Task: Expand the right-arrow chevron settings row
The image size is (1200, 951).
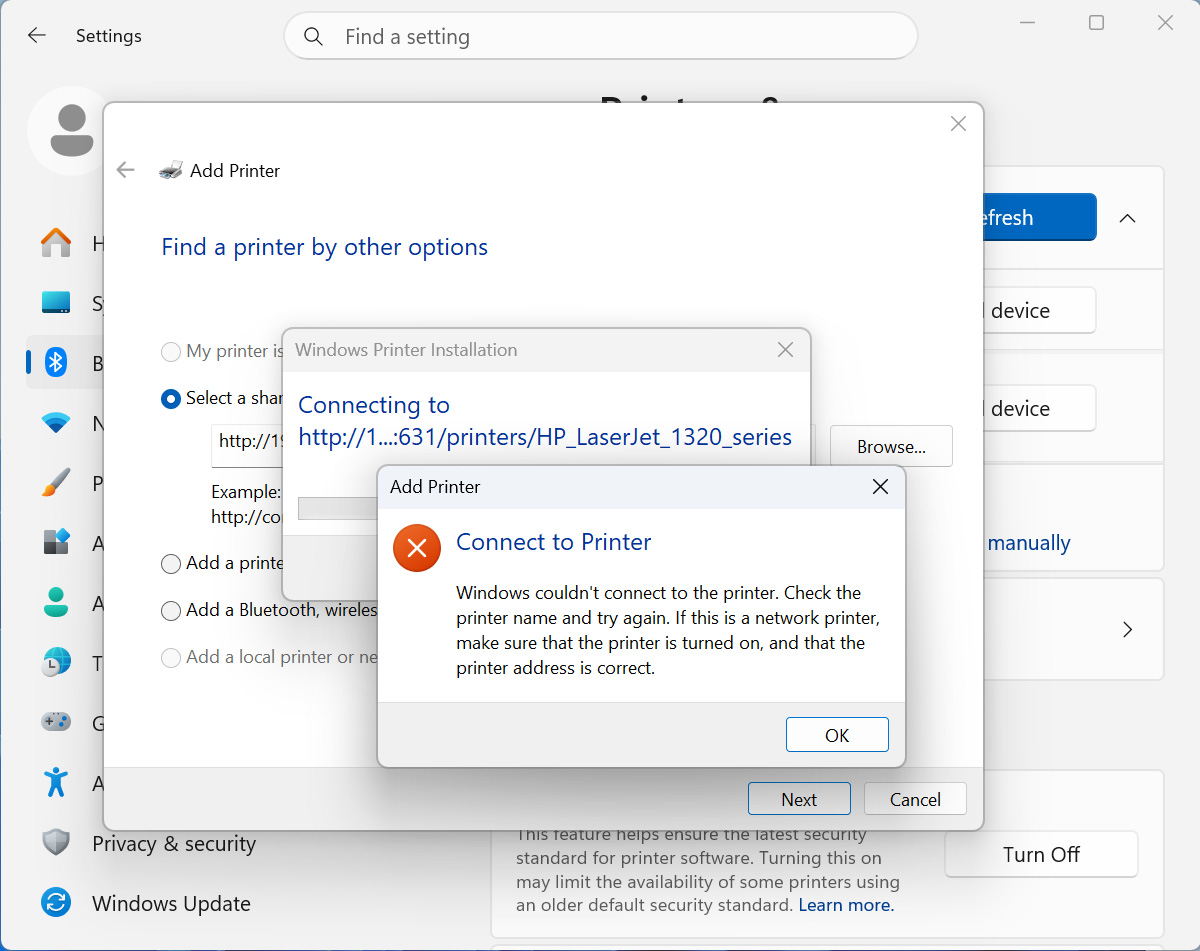Action: point(1127,630)
